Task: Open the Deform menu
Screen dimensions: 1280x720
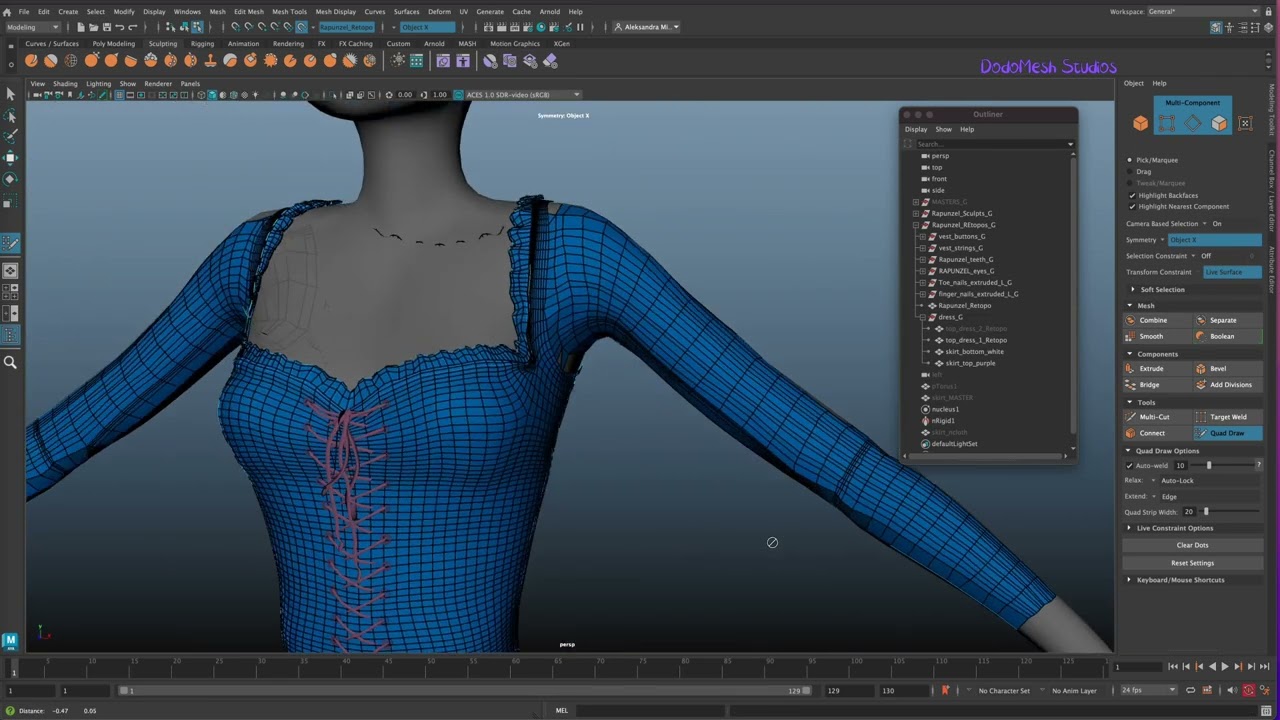Action: coord(439,12)
